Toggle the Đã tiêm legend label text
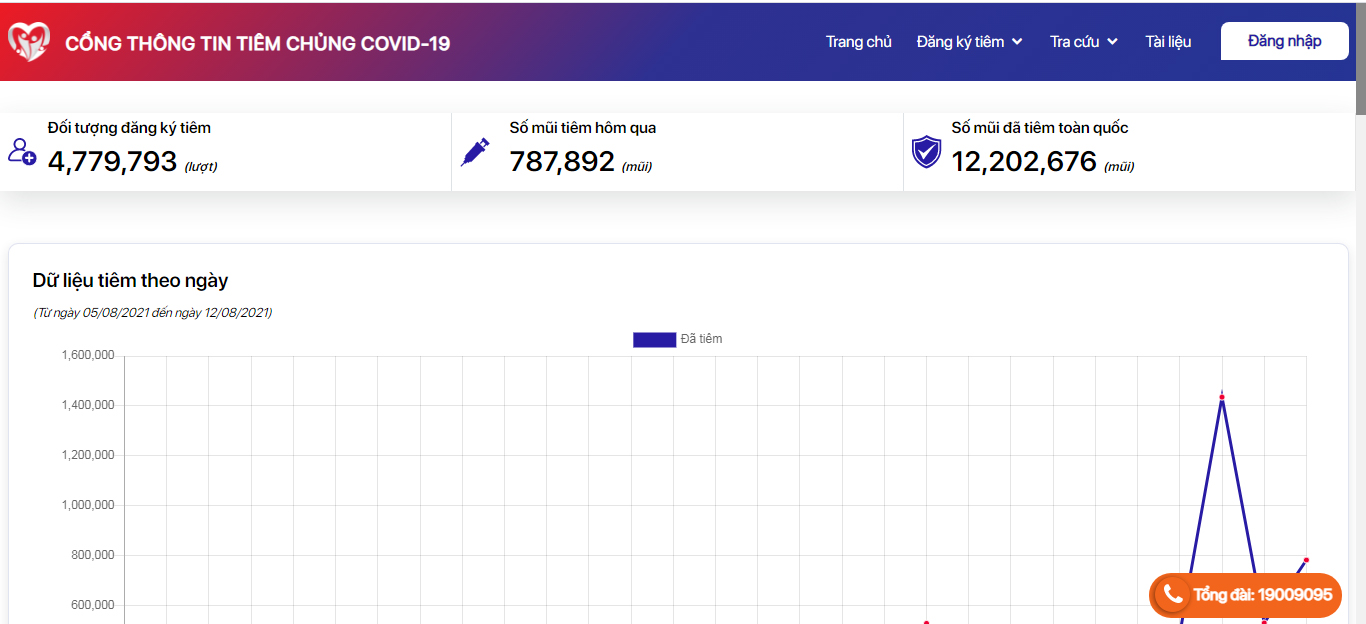 click(x=701, y=339)
